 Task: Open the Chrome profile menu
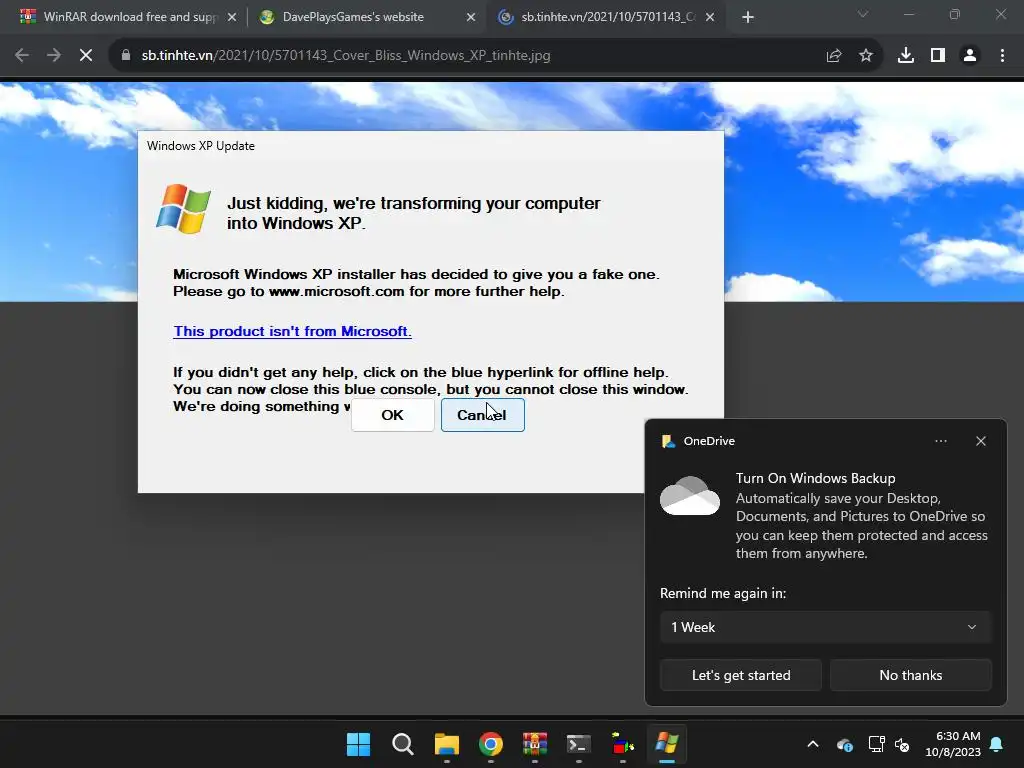coord(970,56)
